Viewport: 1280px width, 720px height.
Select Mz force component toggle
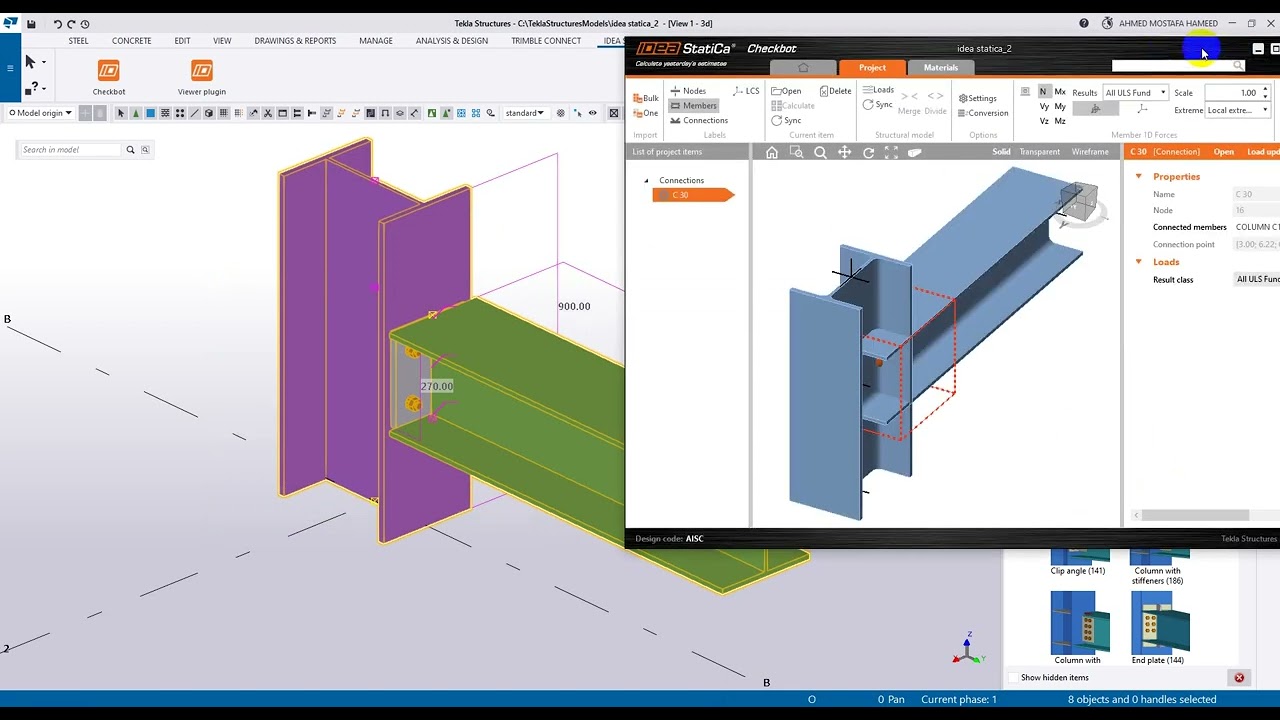1060,121
